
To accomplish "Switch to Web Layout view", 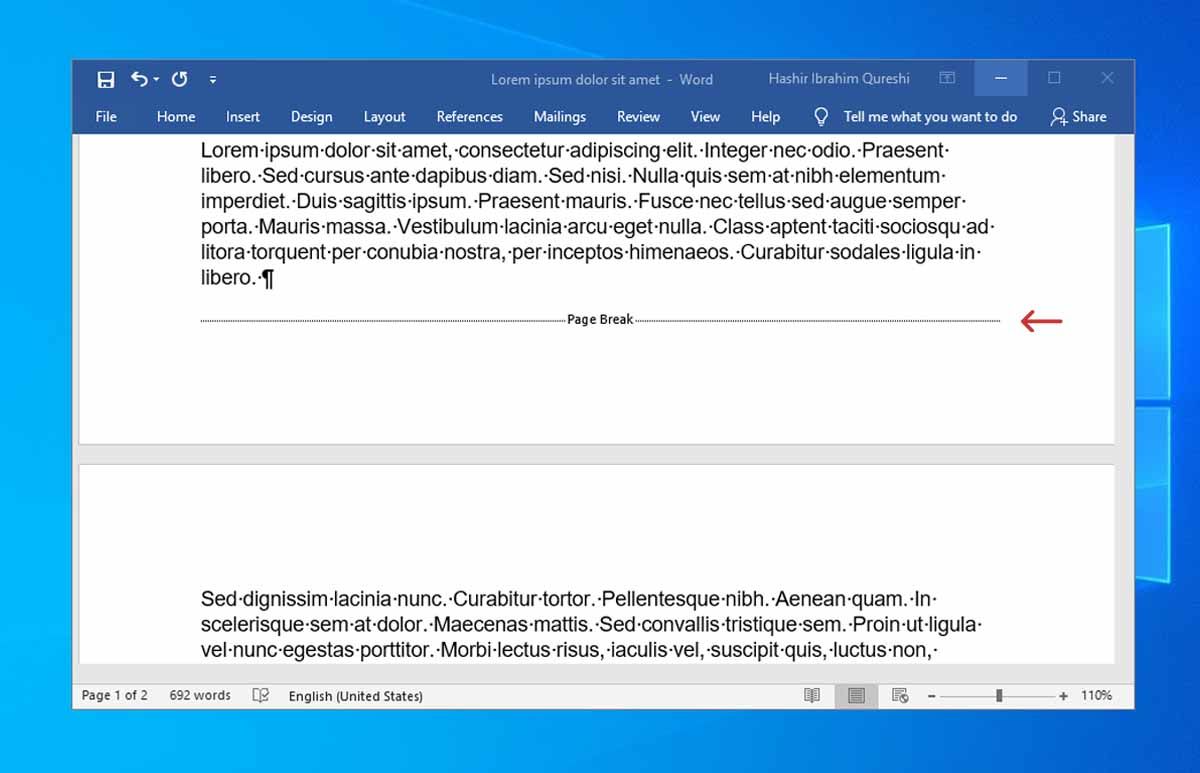I will tap(898, 695).
